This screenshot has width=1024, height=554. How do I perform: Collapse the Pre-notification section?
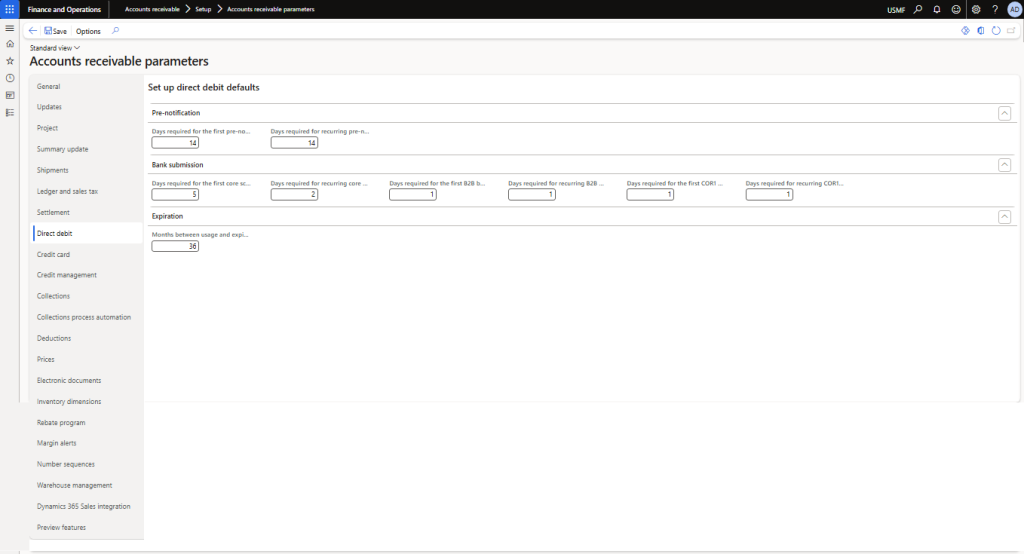(1004, 113)
